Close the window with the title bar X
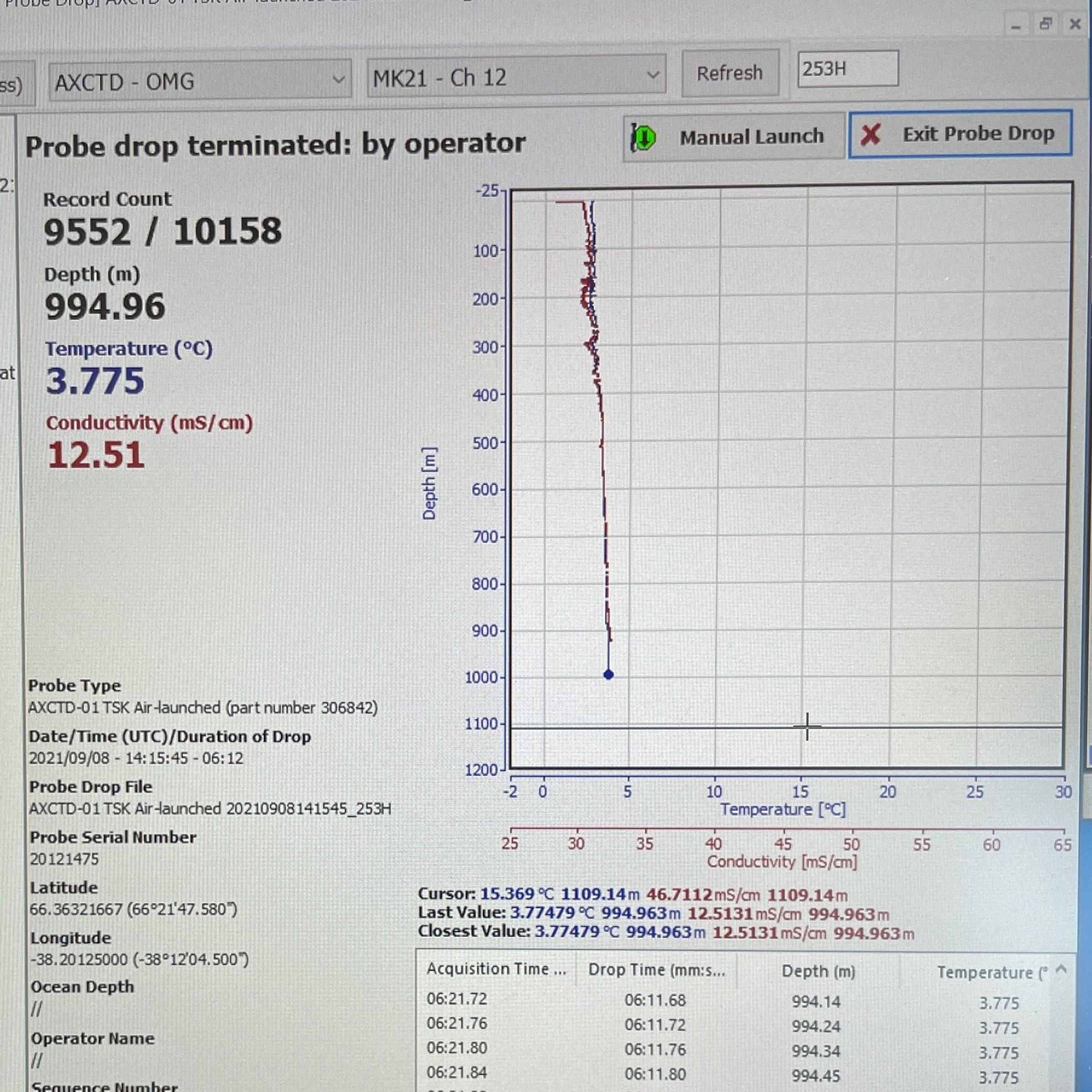 1075,24
